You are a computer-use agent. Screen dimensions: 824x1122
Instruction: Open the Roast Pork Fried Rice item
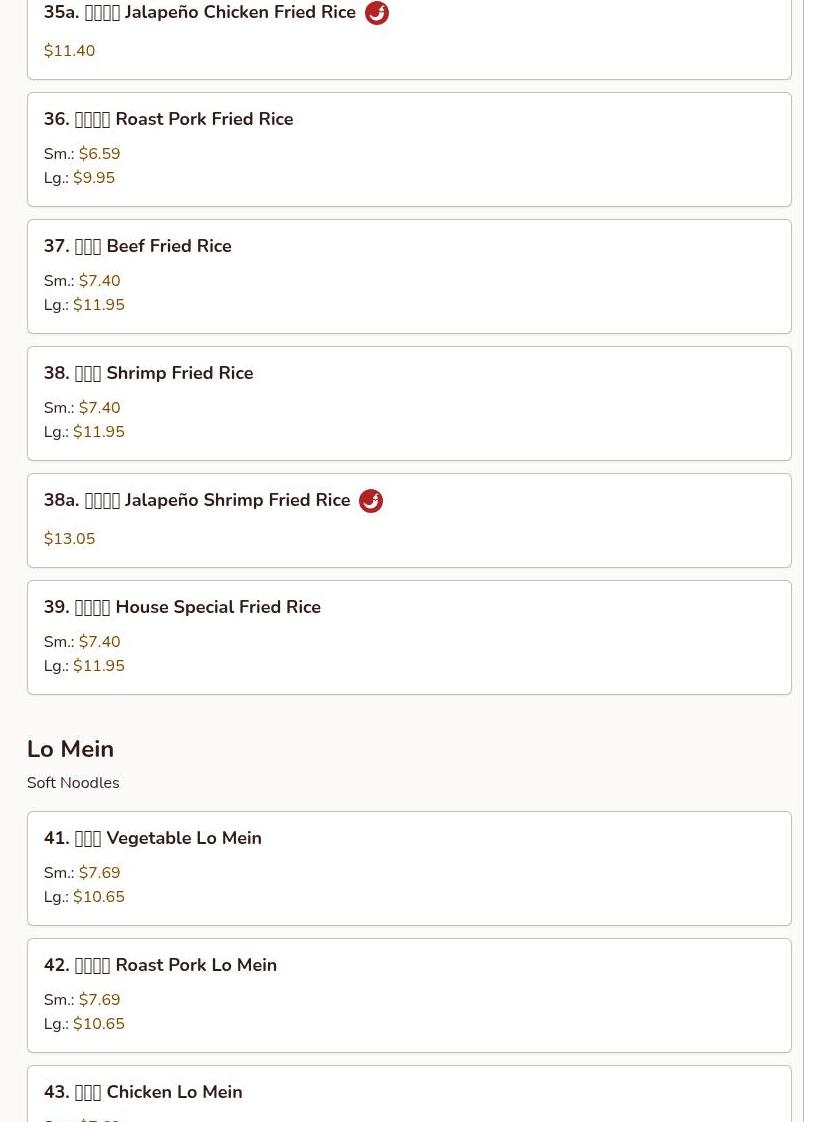point(168,119)
